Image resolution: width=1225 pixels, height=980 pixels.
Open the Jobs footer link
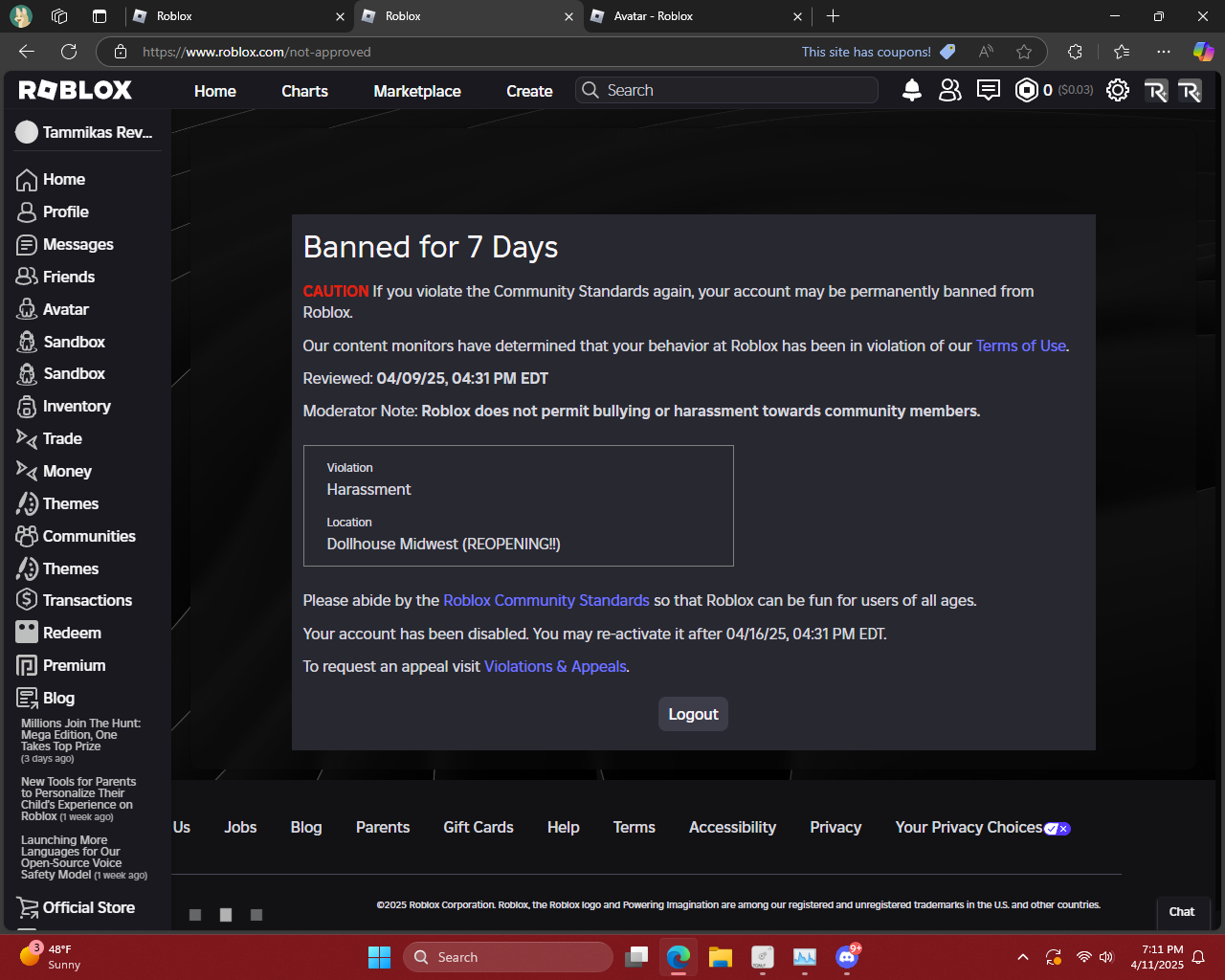pyautogui.click(x=240, y=828)
